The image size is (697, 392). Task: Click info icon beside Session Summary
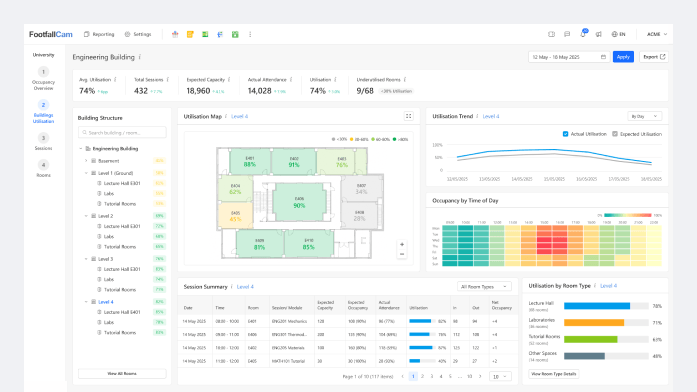pos(232,287)
